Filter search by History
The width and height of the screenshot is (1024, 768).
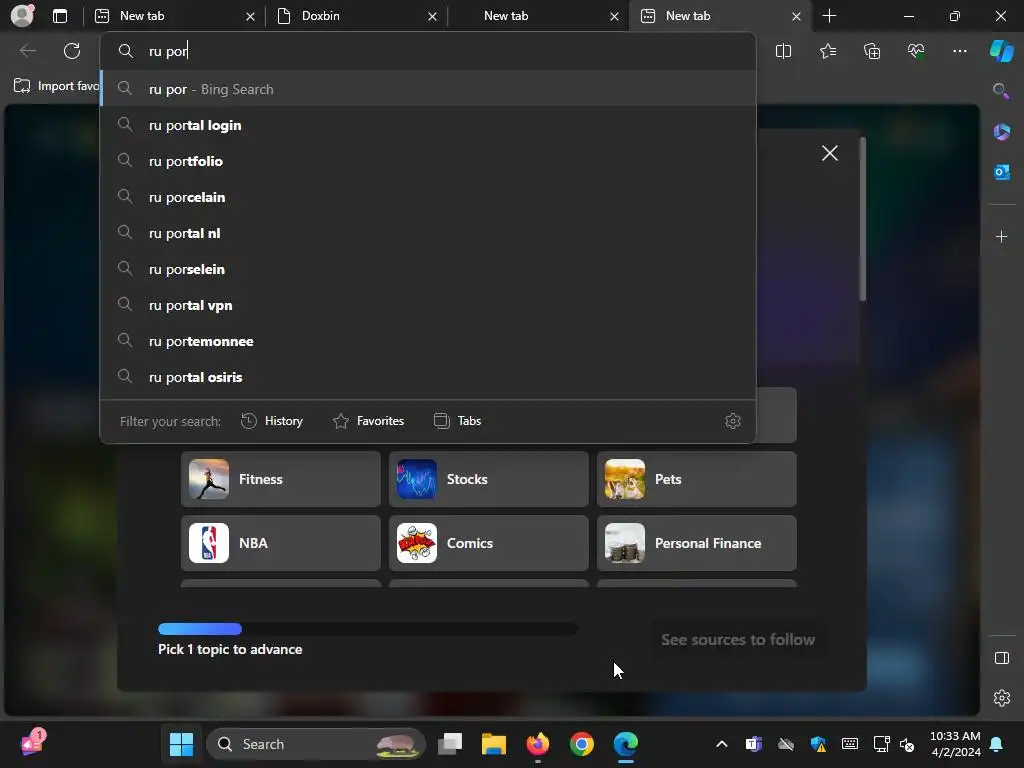[x=272, y=421]
